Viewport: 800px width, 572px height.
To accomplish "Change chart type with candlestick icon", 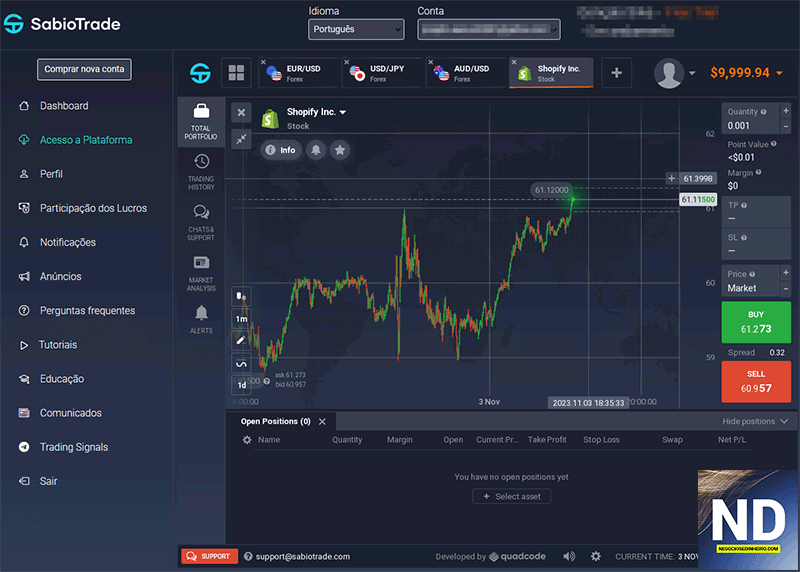I will (x=241, y=296).
